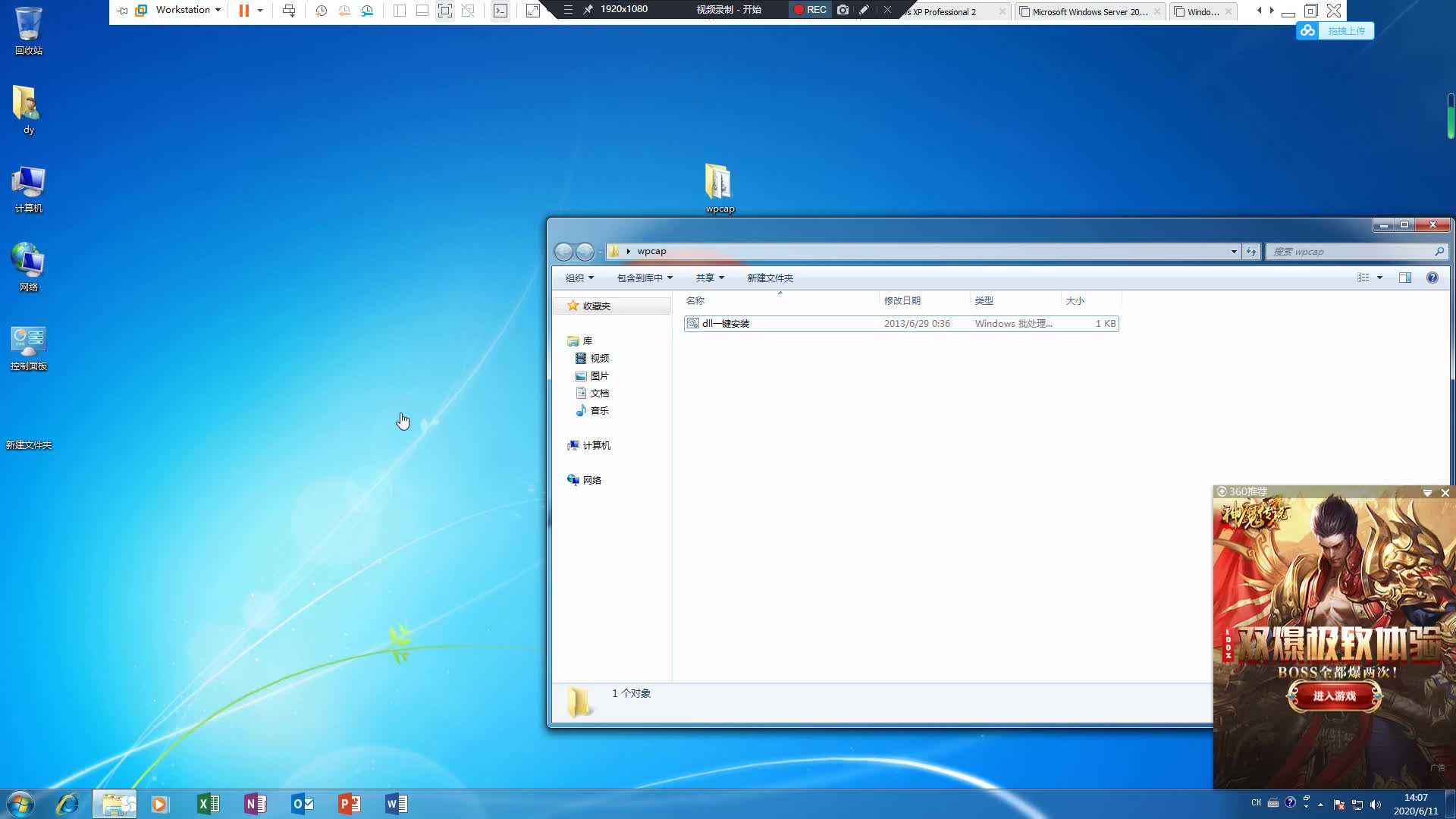The image size is (1456, 819).
Task: Open the 组织 menu in Explorer
Action: 579,278
